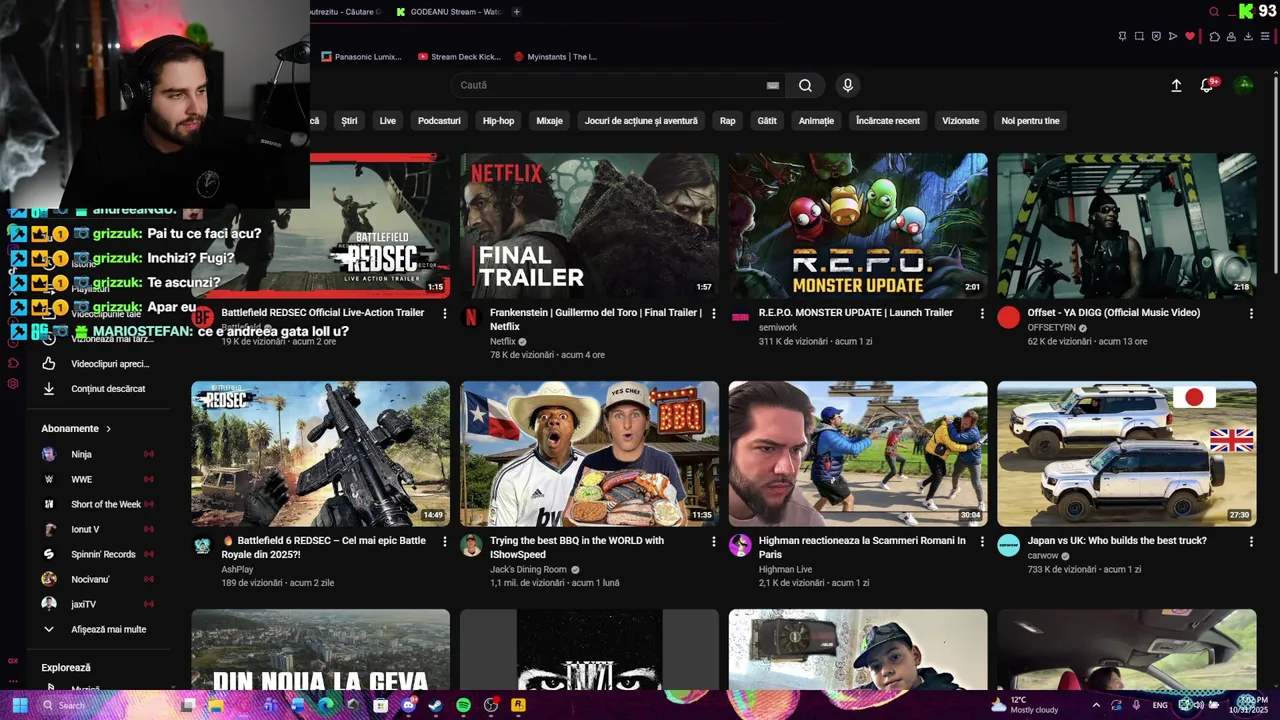
Task: Open Spotify from the Windows taskbar
Action: pos(463,705)
